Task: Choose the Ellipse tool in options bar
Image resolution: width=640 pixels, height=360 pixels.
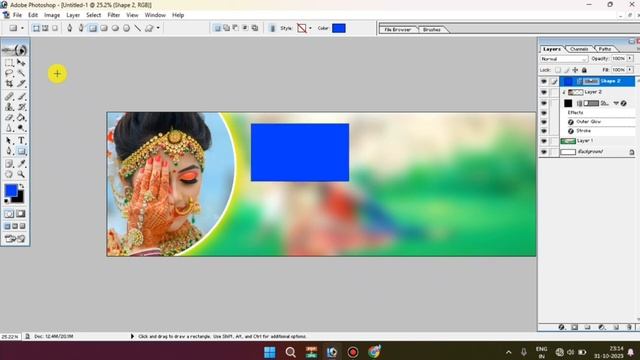Action: pos(115,28)
